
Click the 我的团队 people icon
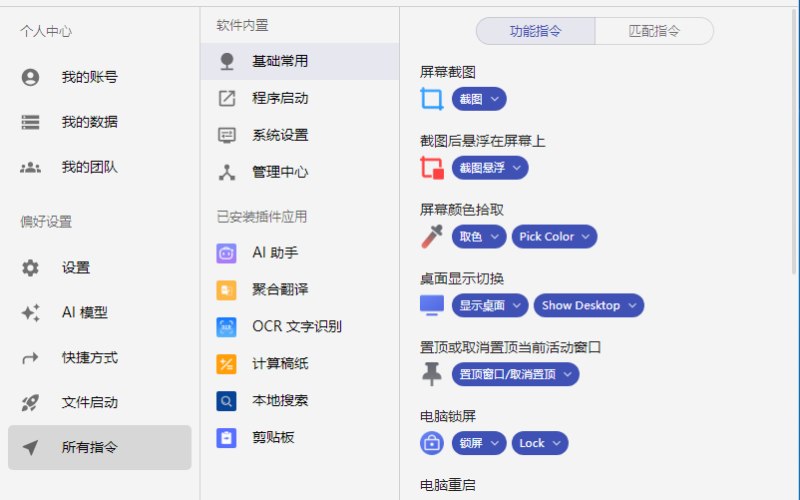[x=30, y=167]
